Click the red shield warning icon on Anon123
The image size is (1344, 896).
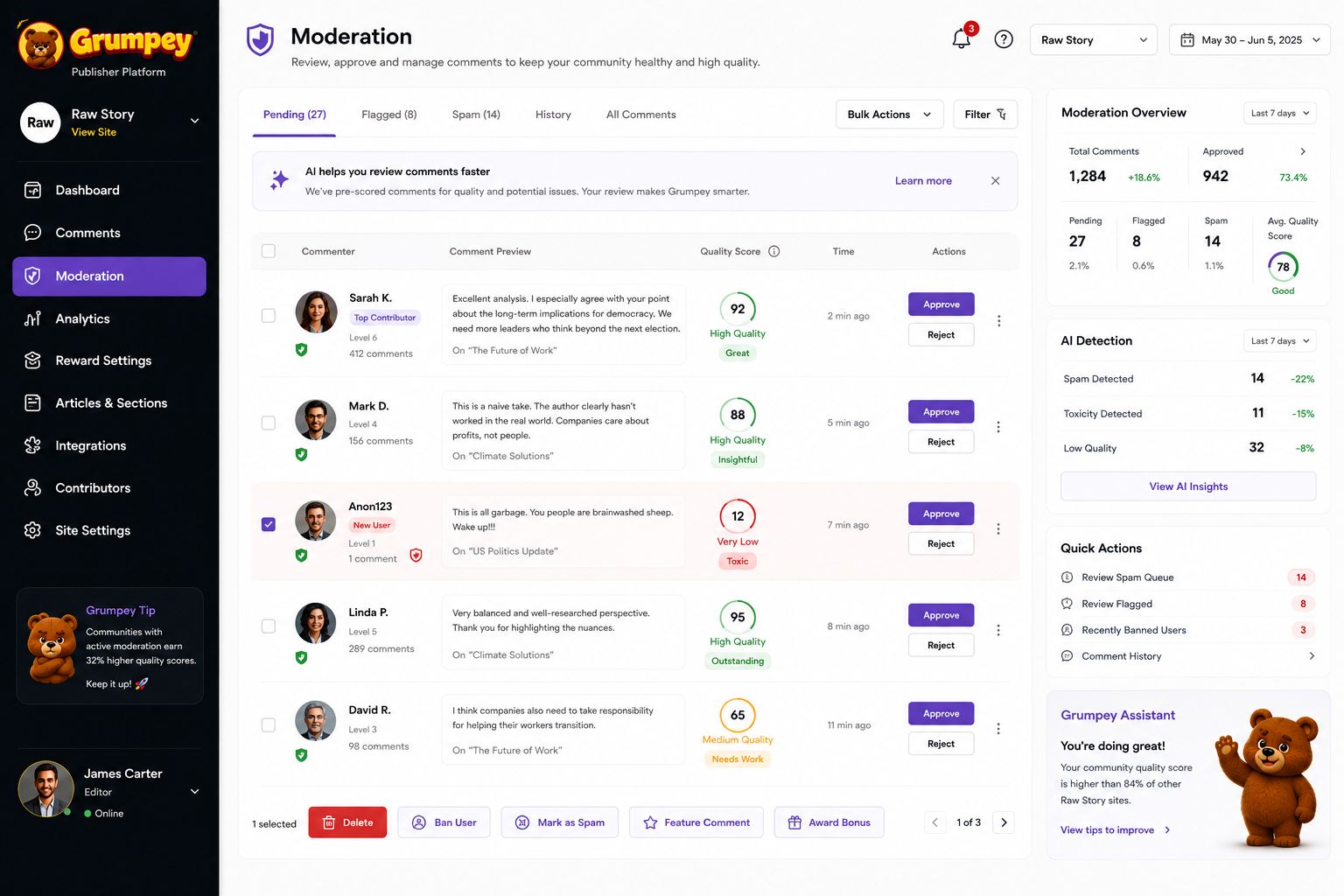(x=416, y=556)
